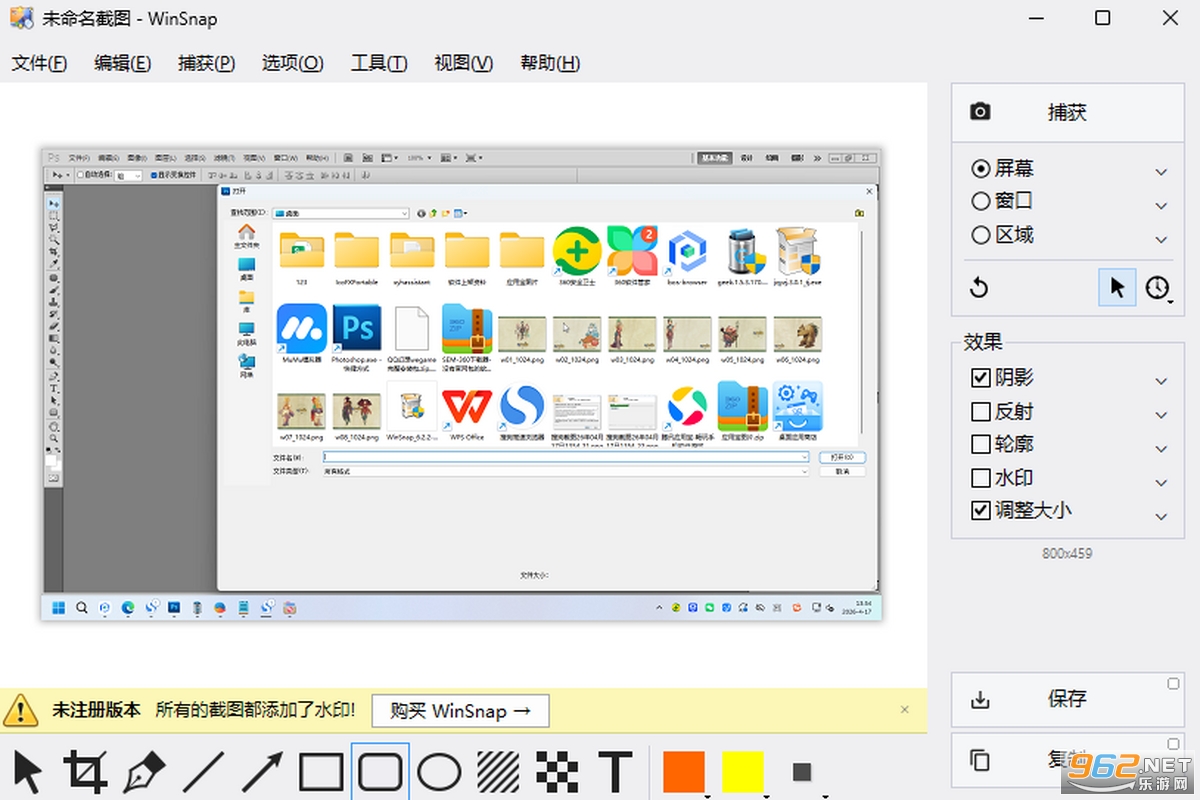The height and width of the screenshot is (800, 1200).
Task: Click the copy pages icon
Action: [x=981, y=760]
